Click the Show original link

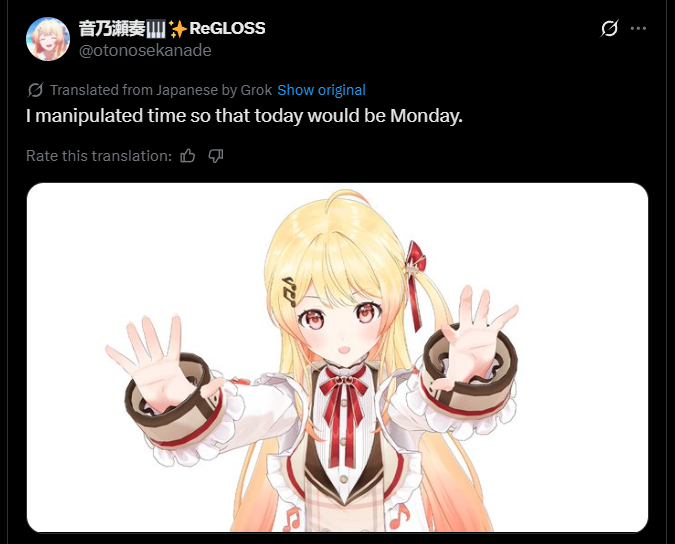(x=321, y=90)
